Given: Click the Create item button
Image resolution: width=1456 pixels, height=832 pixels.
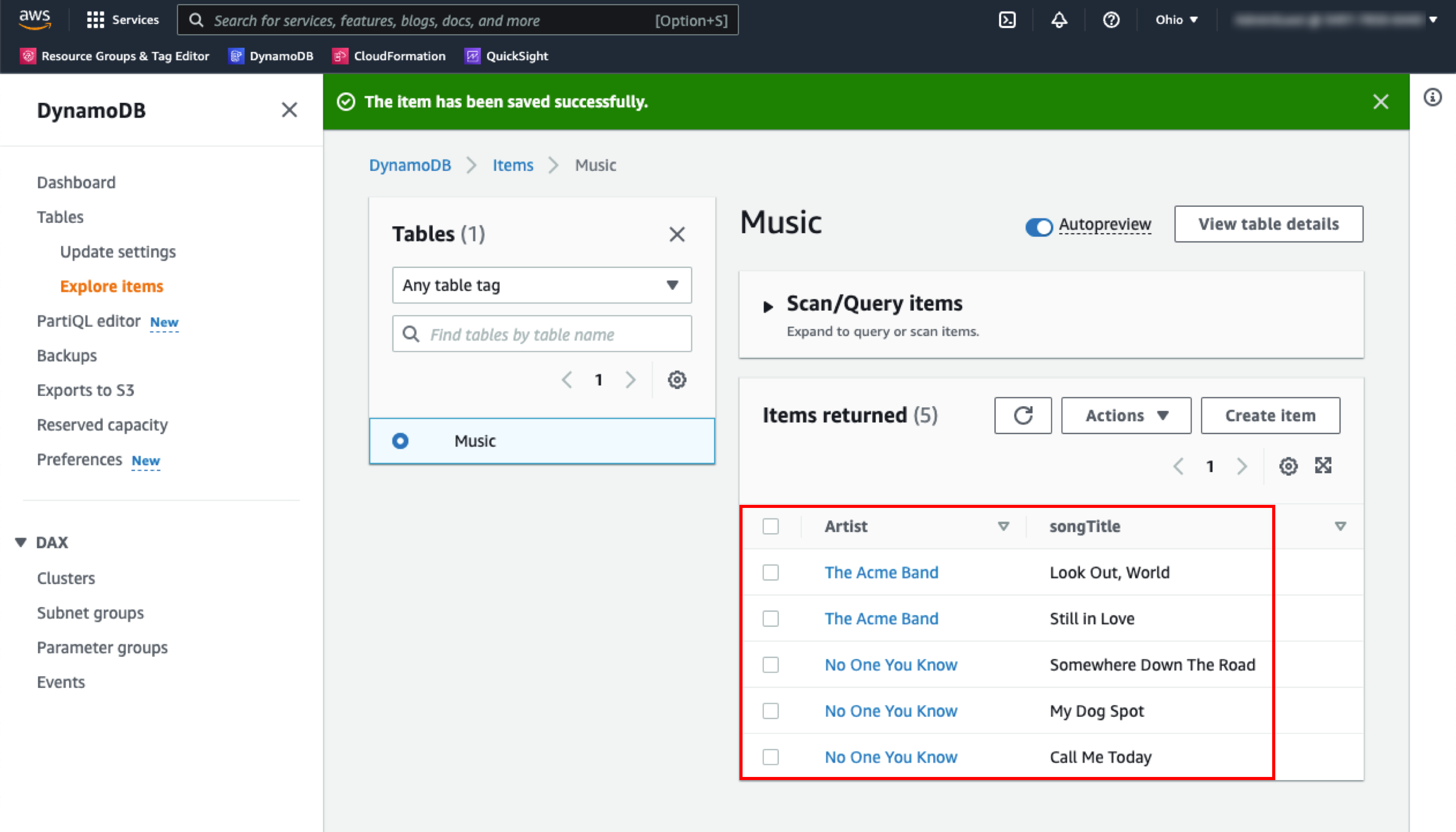Looking at the screenshot, I should click(x=1270, y=415).
